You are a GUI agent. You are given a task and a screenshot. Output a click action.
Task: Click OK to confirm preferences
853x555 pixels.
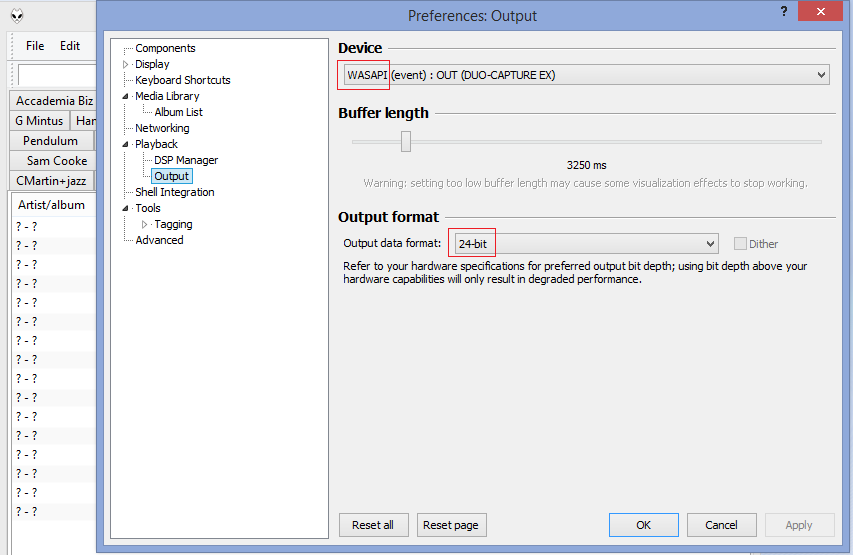[644, 525]
